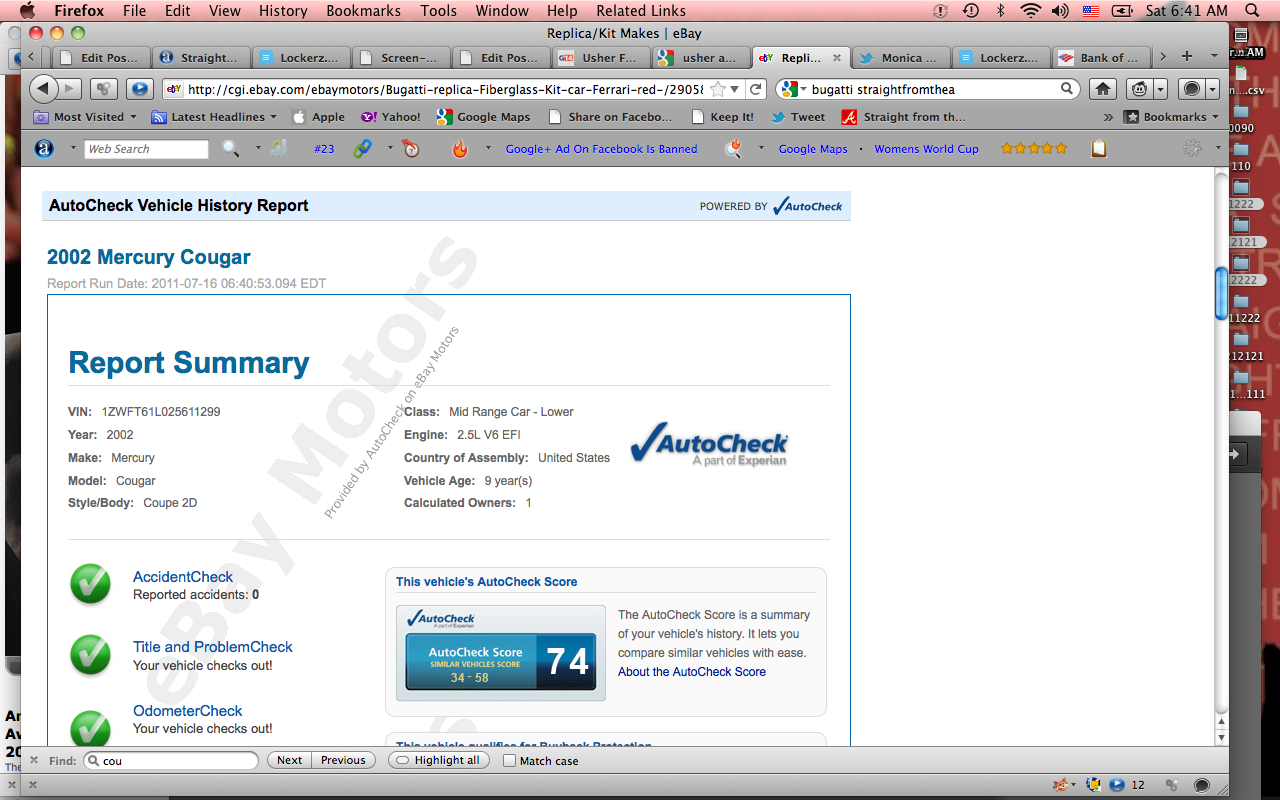Click the Next button in the Find bar
1280x800 pixels.
(289, 761)
